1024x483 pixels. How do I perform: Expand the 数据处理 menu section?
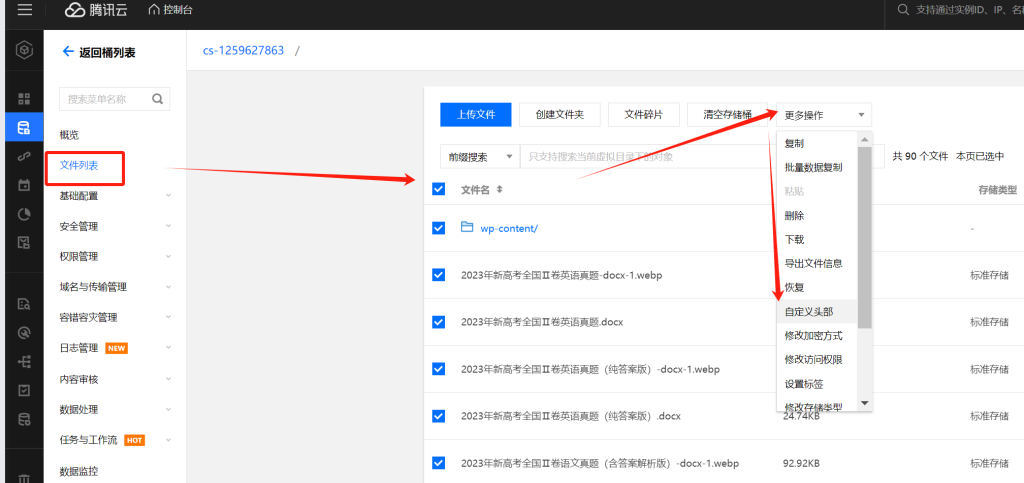point(168,409)
